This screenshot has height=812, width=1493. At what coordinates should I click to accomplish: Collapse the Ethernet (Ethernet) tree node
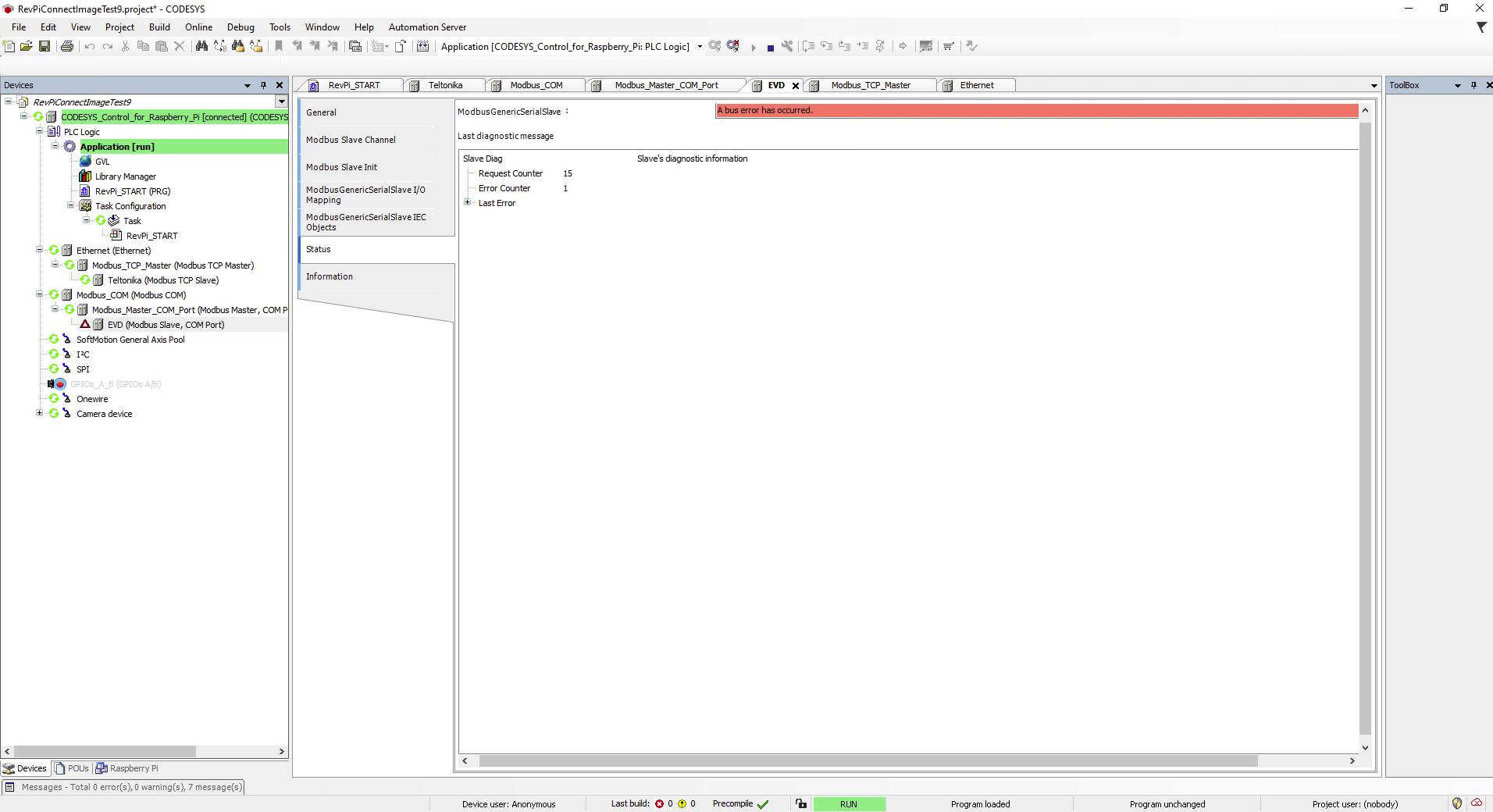[39, 250]
